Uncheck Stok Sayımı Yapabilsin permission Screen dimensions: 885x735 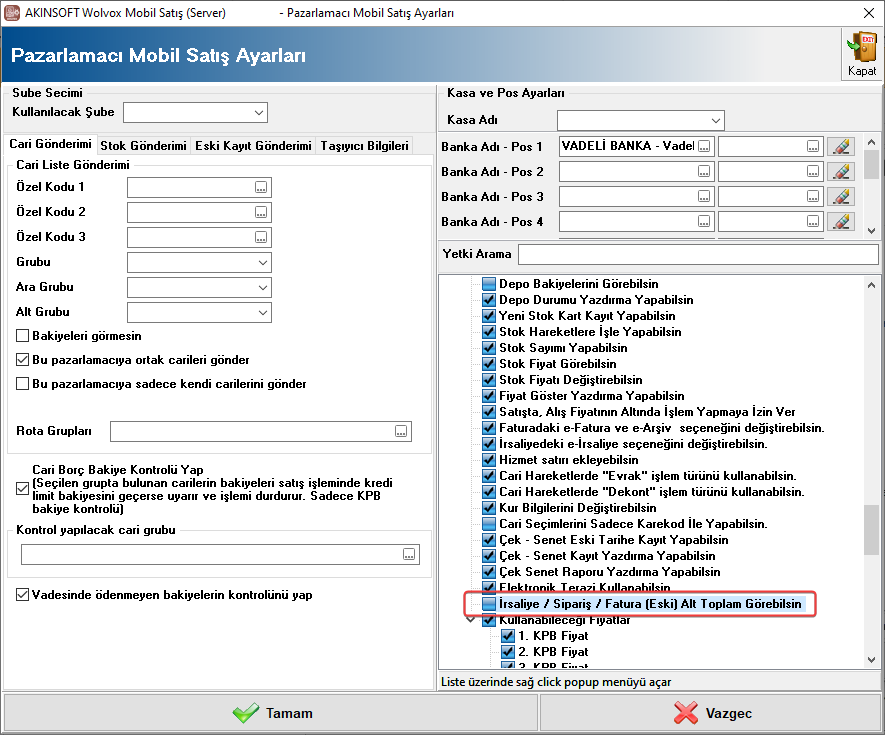(489, 348)
